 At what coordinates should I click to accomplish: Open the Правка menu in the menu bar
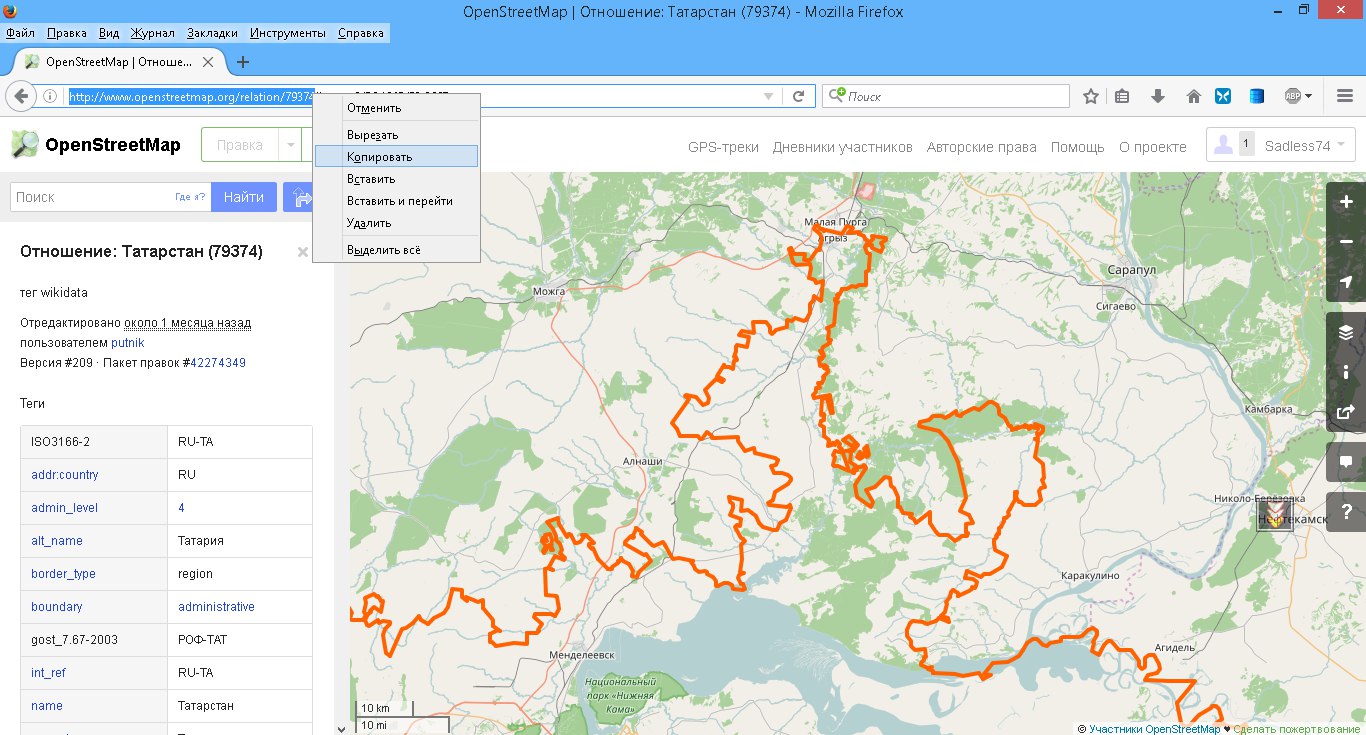67,33
